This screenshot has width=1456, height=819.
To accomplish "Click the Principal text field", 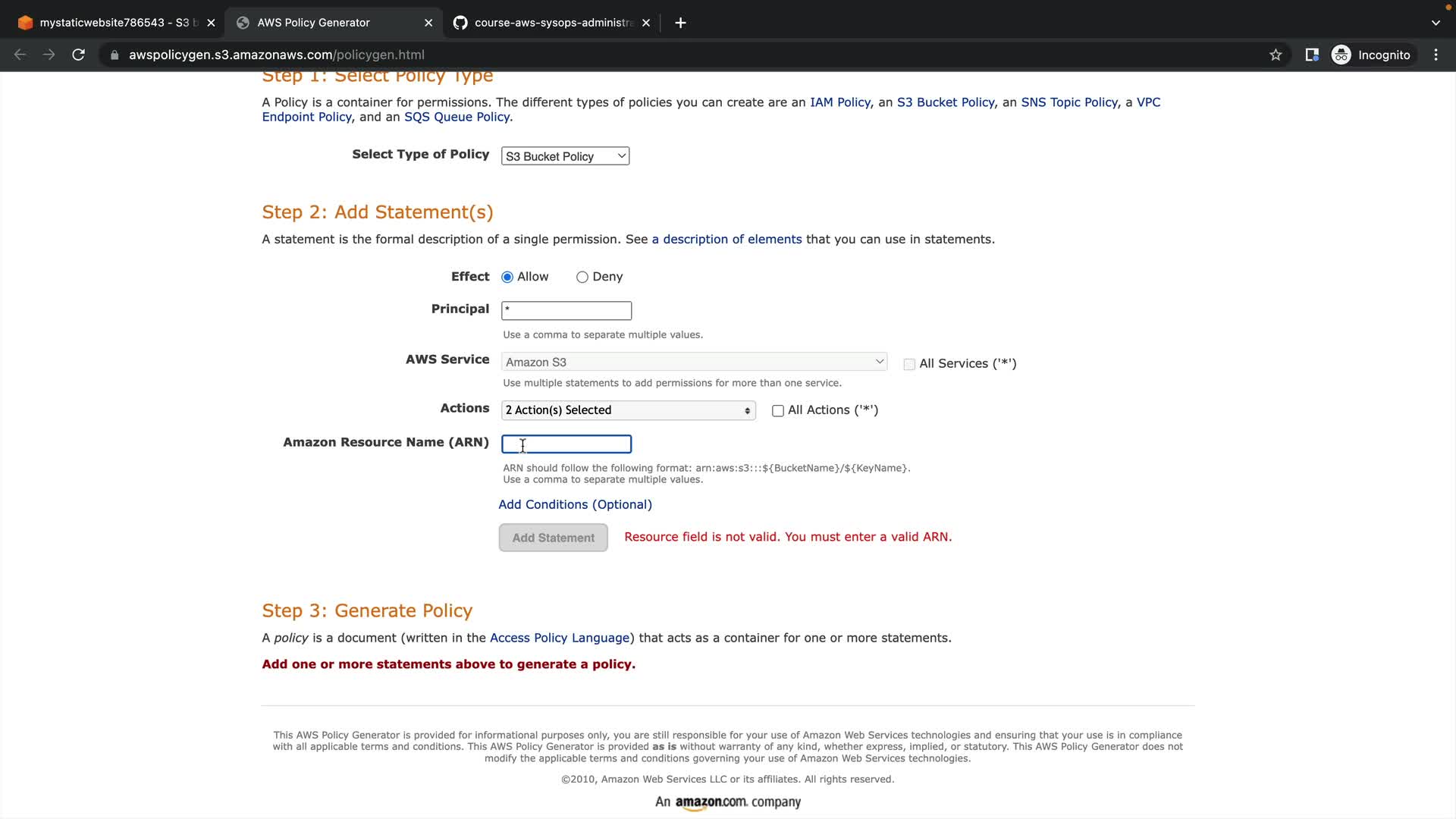I will point(566,310).
